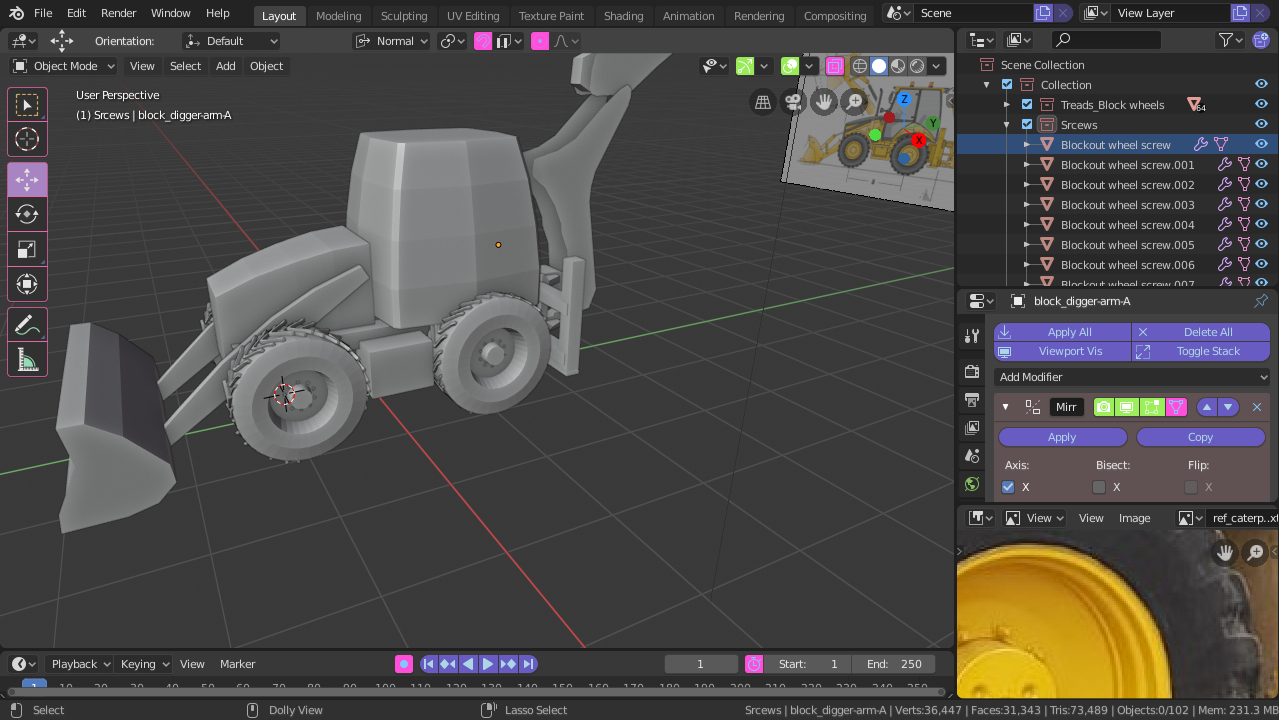Pin the properties editor context

1261,301
